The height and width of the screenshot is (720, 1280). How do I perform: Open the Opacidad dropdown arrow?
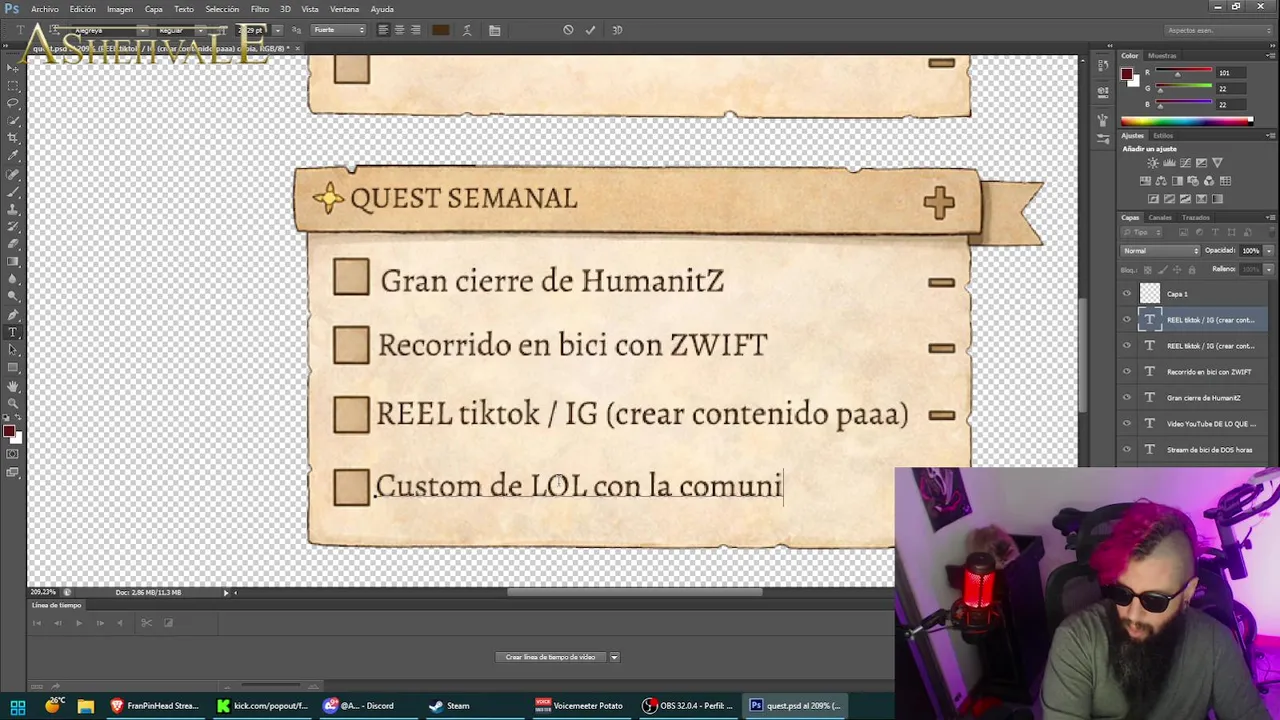tap(1268, 251)
